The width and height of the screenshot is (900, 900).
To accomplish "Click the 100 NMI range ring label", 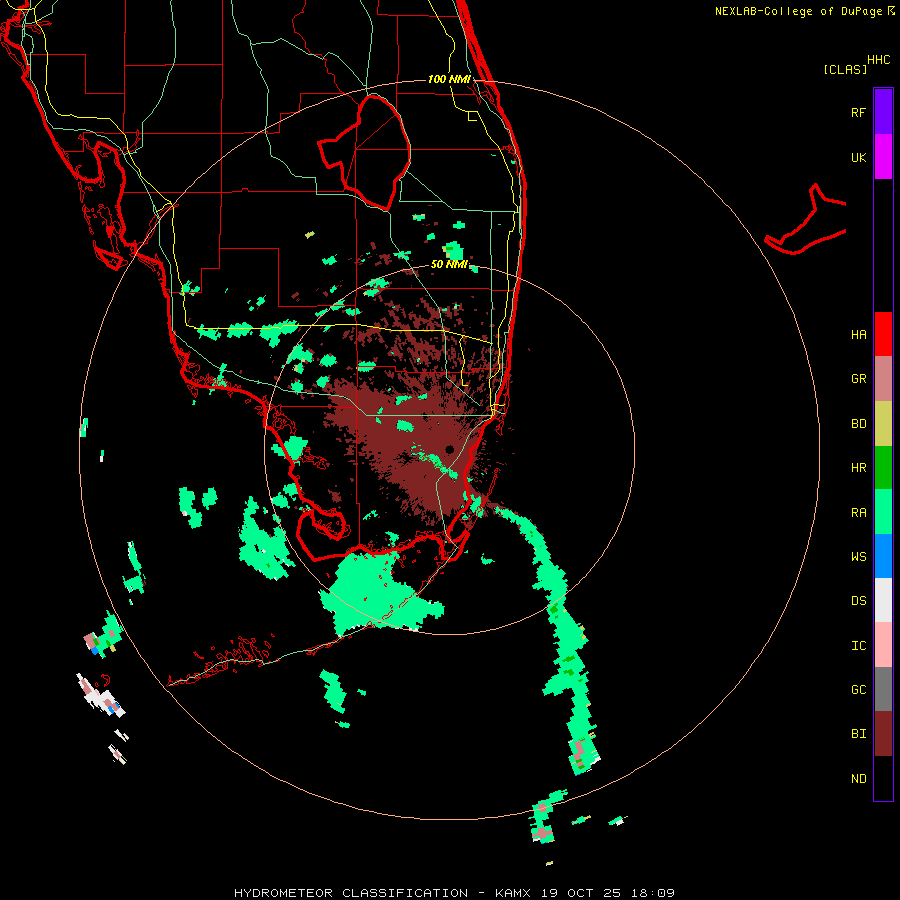I will point(449,79).
